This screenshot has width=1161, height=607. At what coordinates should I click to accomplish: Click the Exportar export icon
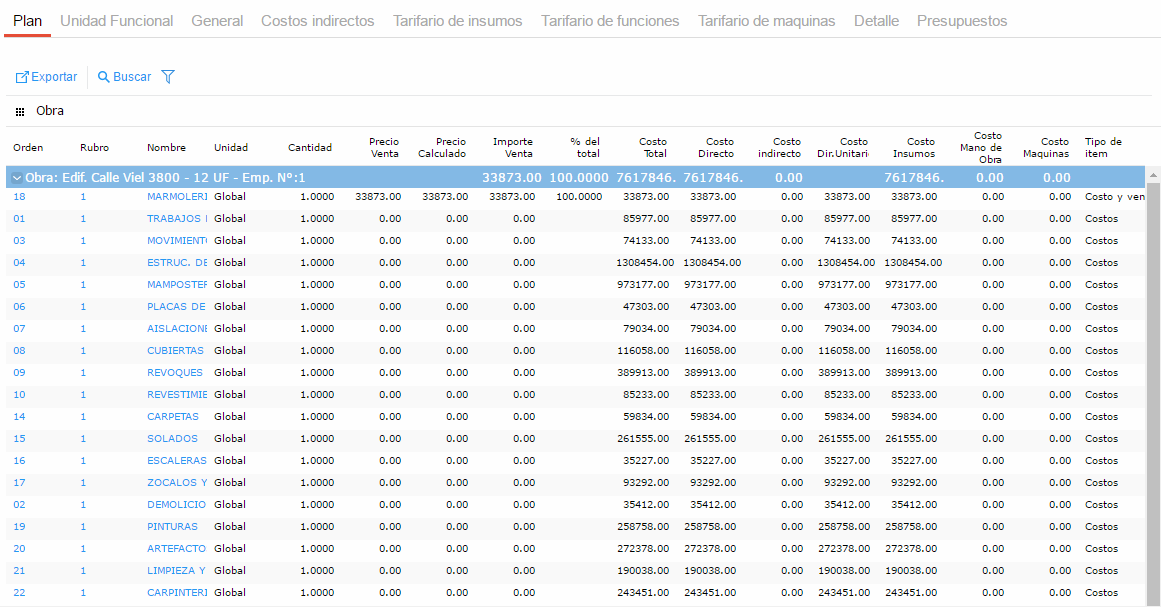(x=22, y=77)
